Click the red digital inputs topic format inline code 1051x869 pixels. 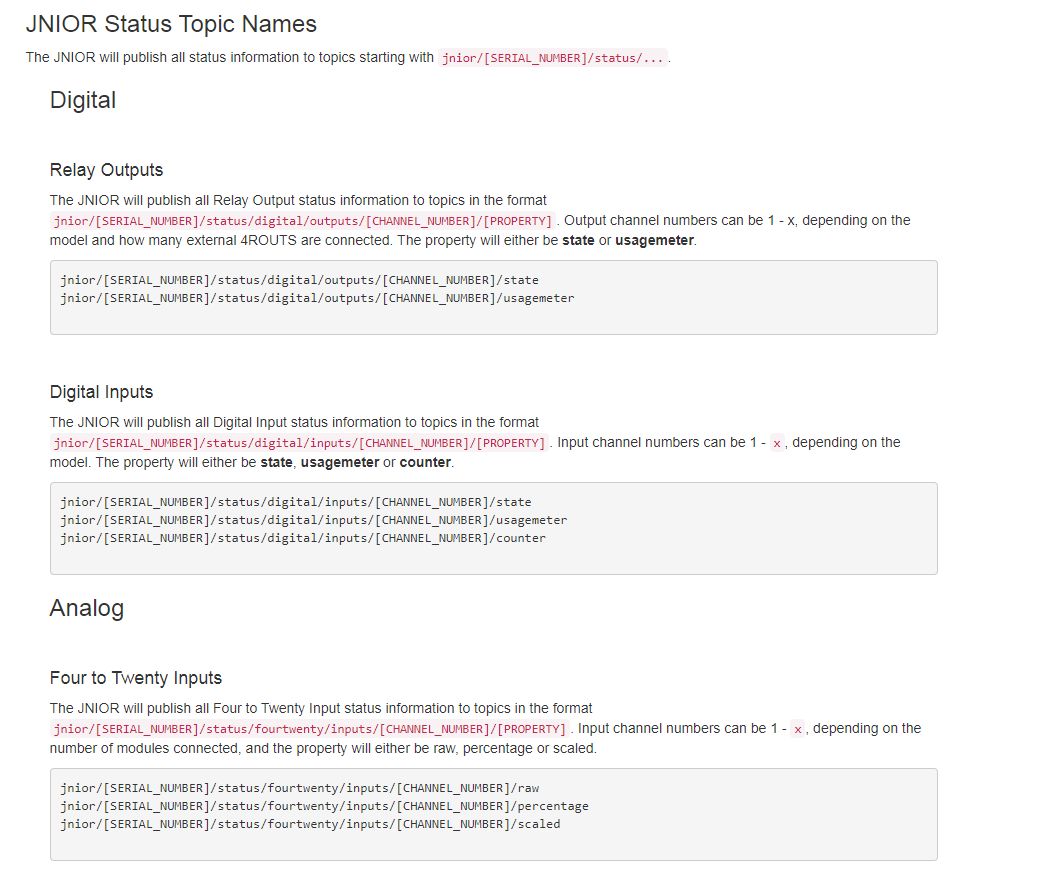click(x=300, y=443)
